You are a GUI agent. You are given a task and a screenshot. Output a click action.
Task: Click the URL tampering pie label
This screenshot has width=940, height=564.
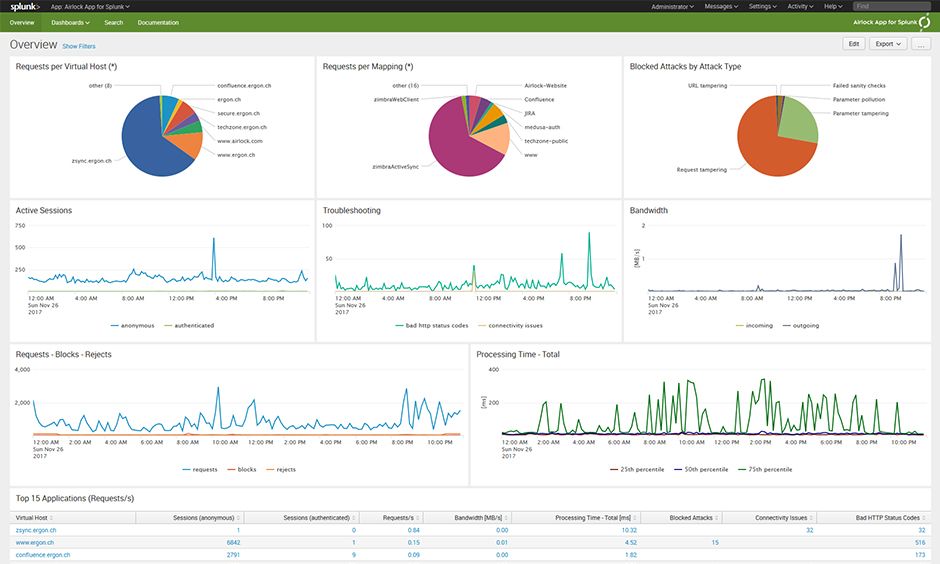[x=707, y=86]
